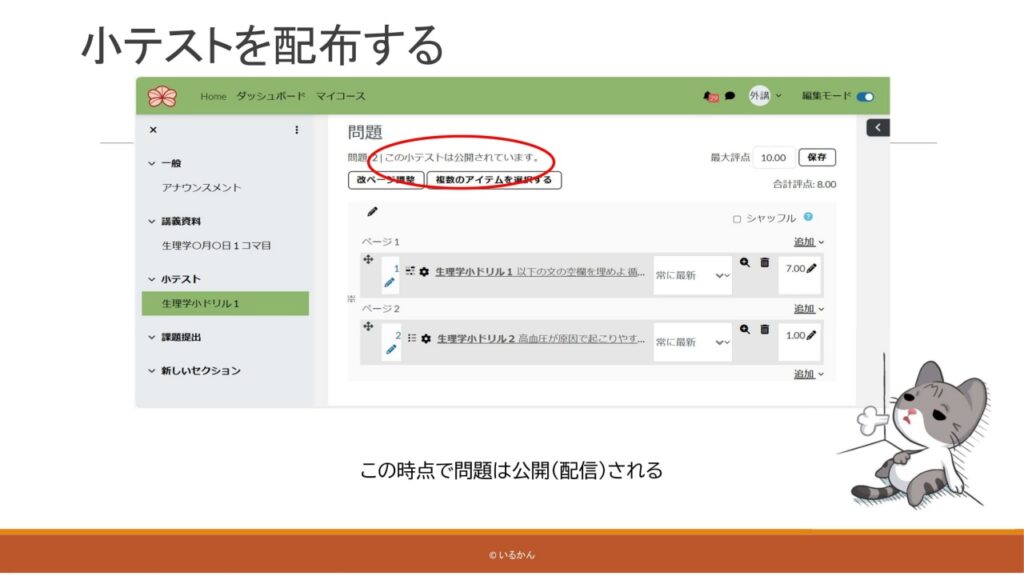This screenshot has height=576, width=1024.
Task: Close the course index sidebar
Action: [153, 130]
